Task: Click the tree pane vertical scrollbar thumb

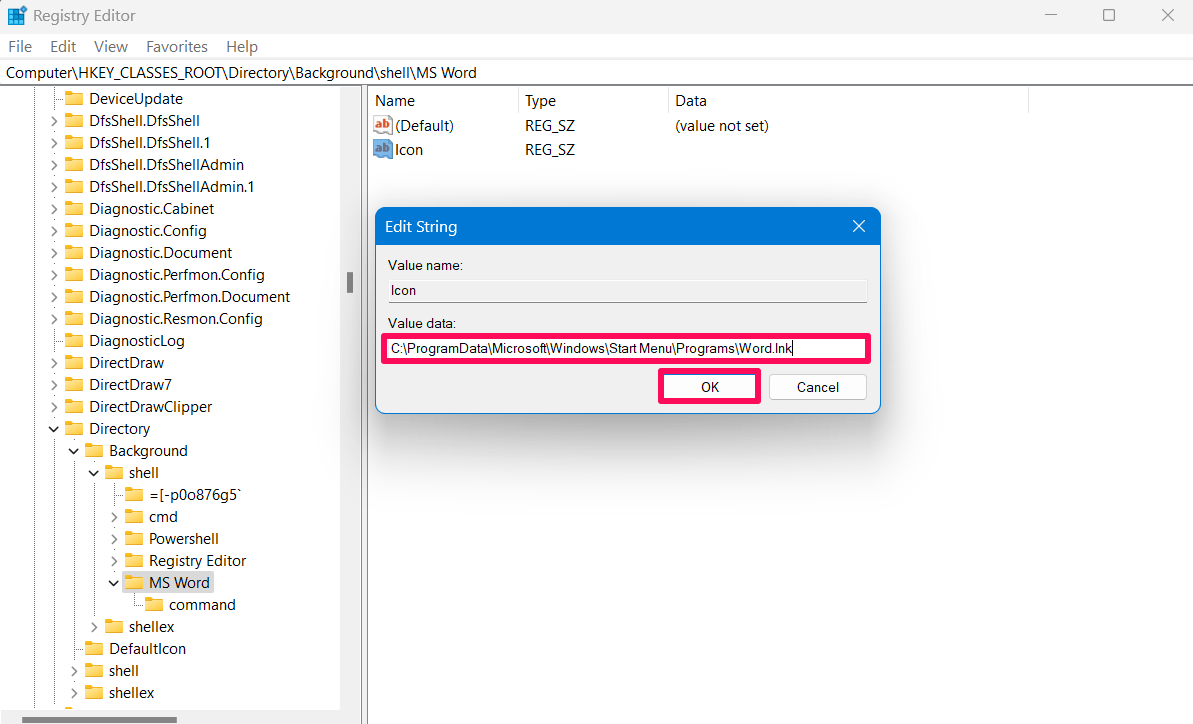Action: point(350,282)
